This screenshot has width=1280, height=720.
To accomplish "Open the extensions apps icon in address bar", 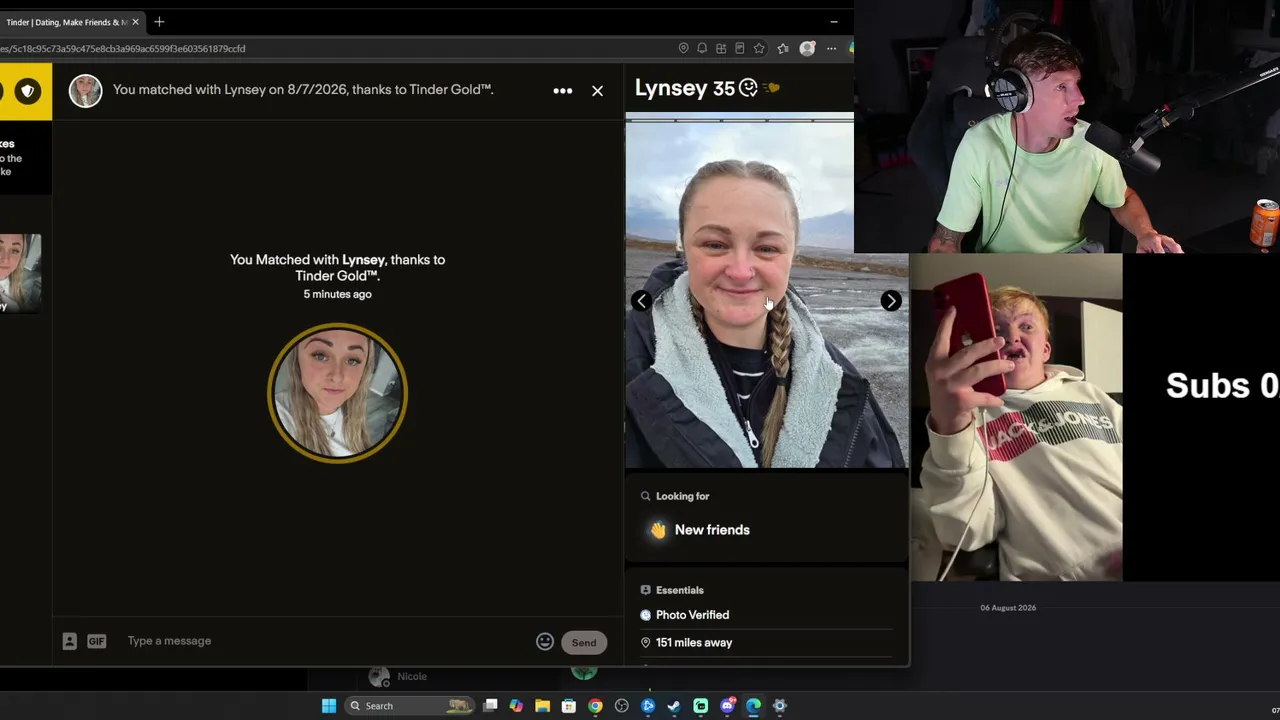I will click(x=721, y=48).
